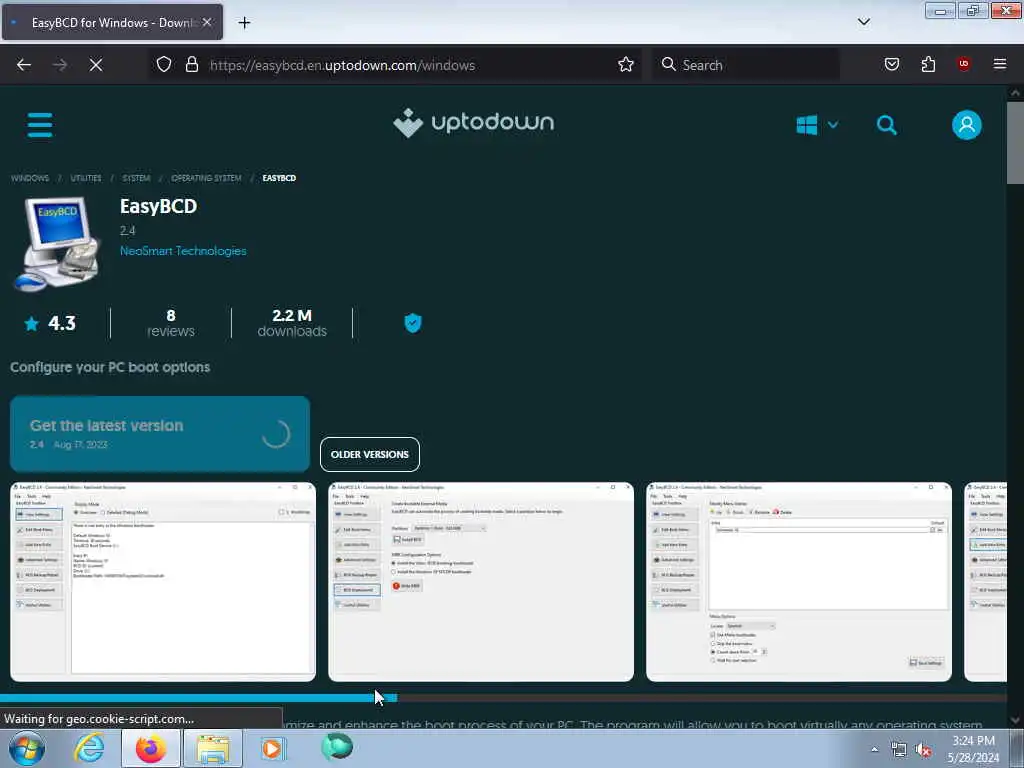The height and width of the screenshot is (768, 1024).
Task: Open the Windows platform selector
Action: (x=817, y=125)
